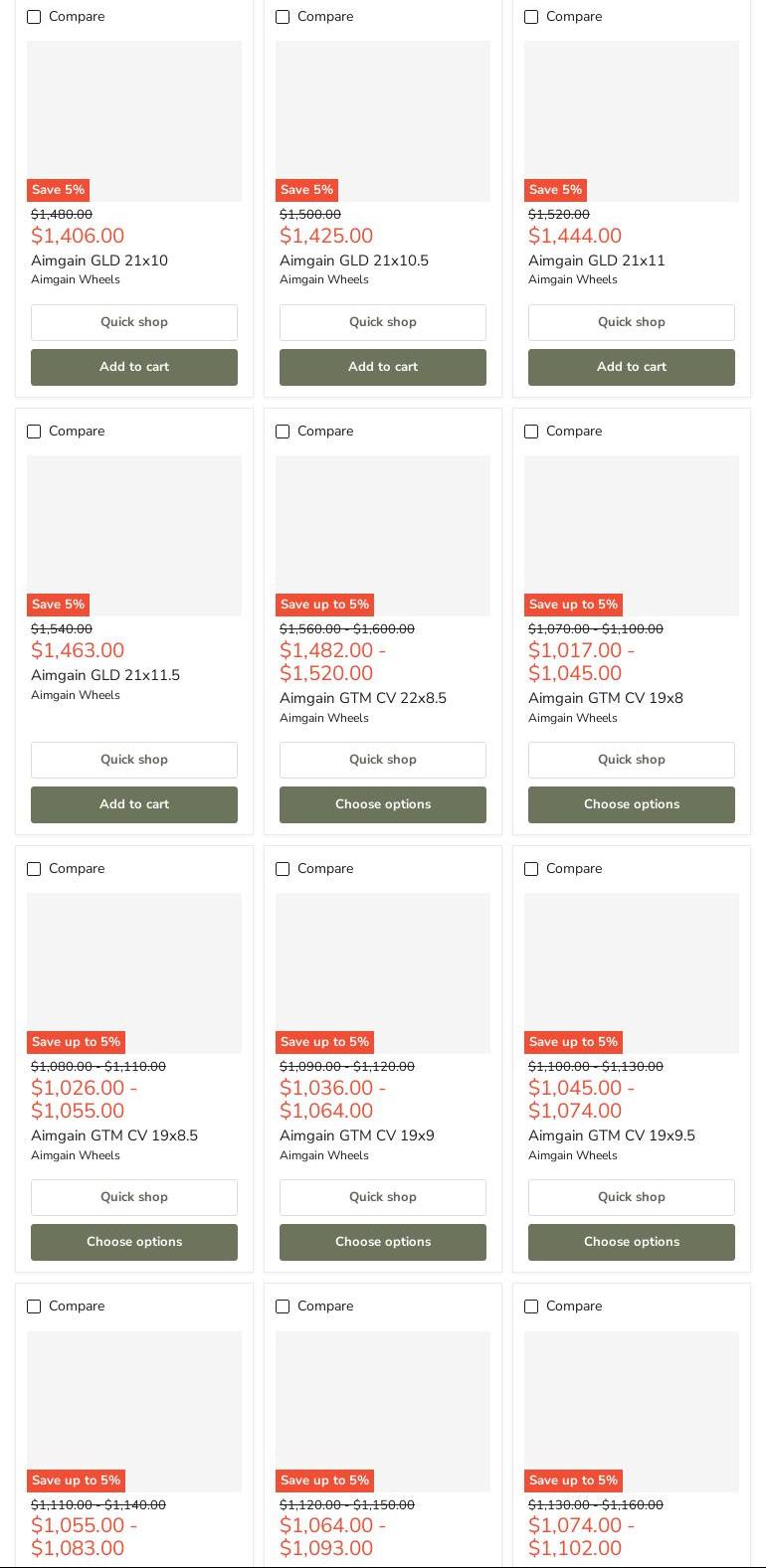Toggle Compare on Aimgain GTM CV 19x9
Viewport: 766px width, 1568px height.
283,869
